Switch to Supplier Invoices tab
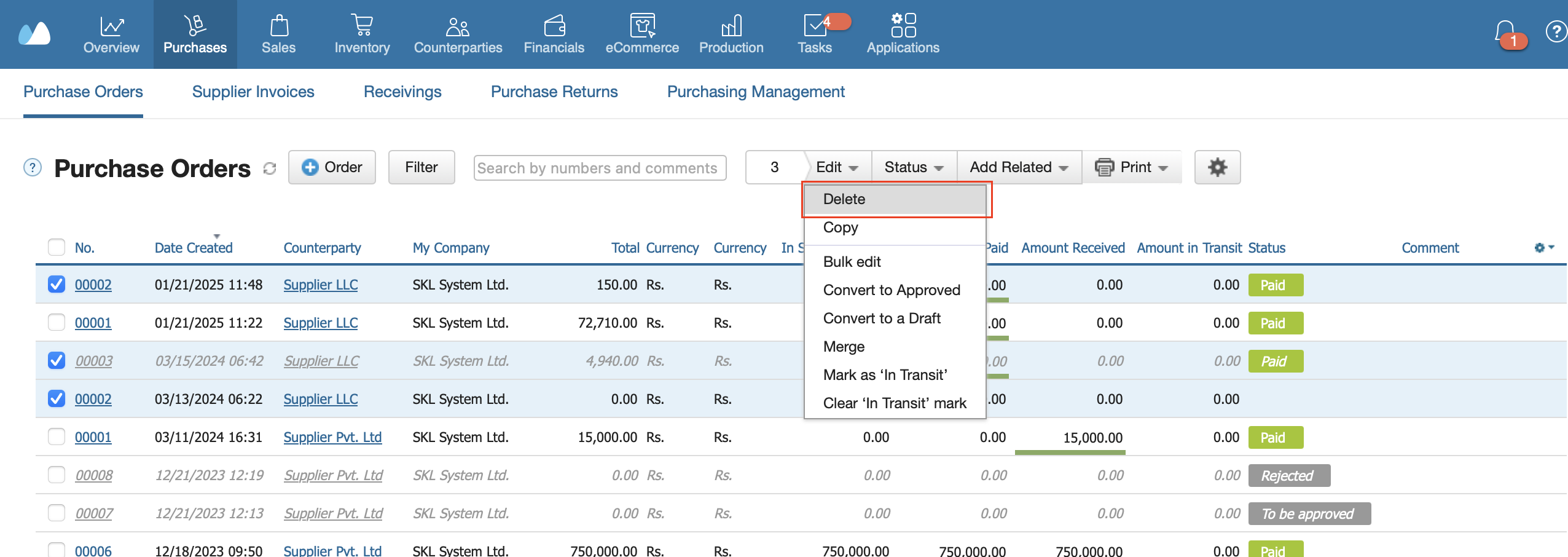This screenshot has height=557, width=1568. pos(253,92)
